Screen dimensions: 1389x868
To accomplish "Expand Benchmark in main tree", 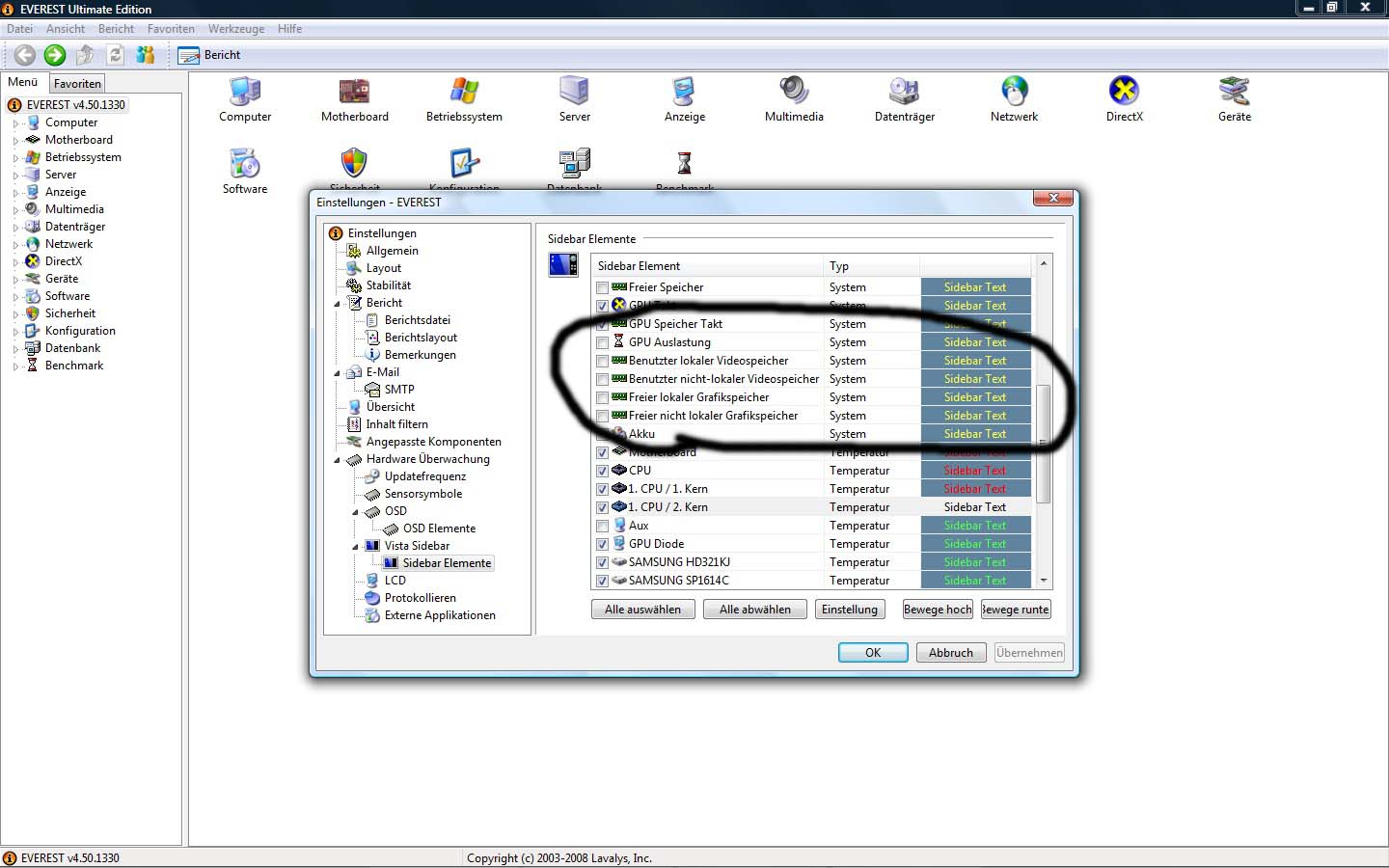I will click(x=15, y=366).
